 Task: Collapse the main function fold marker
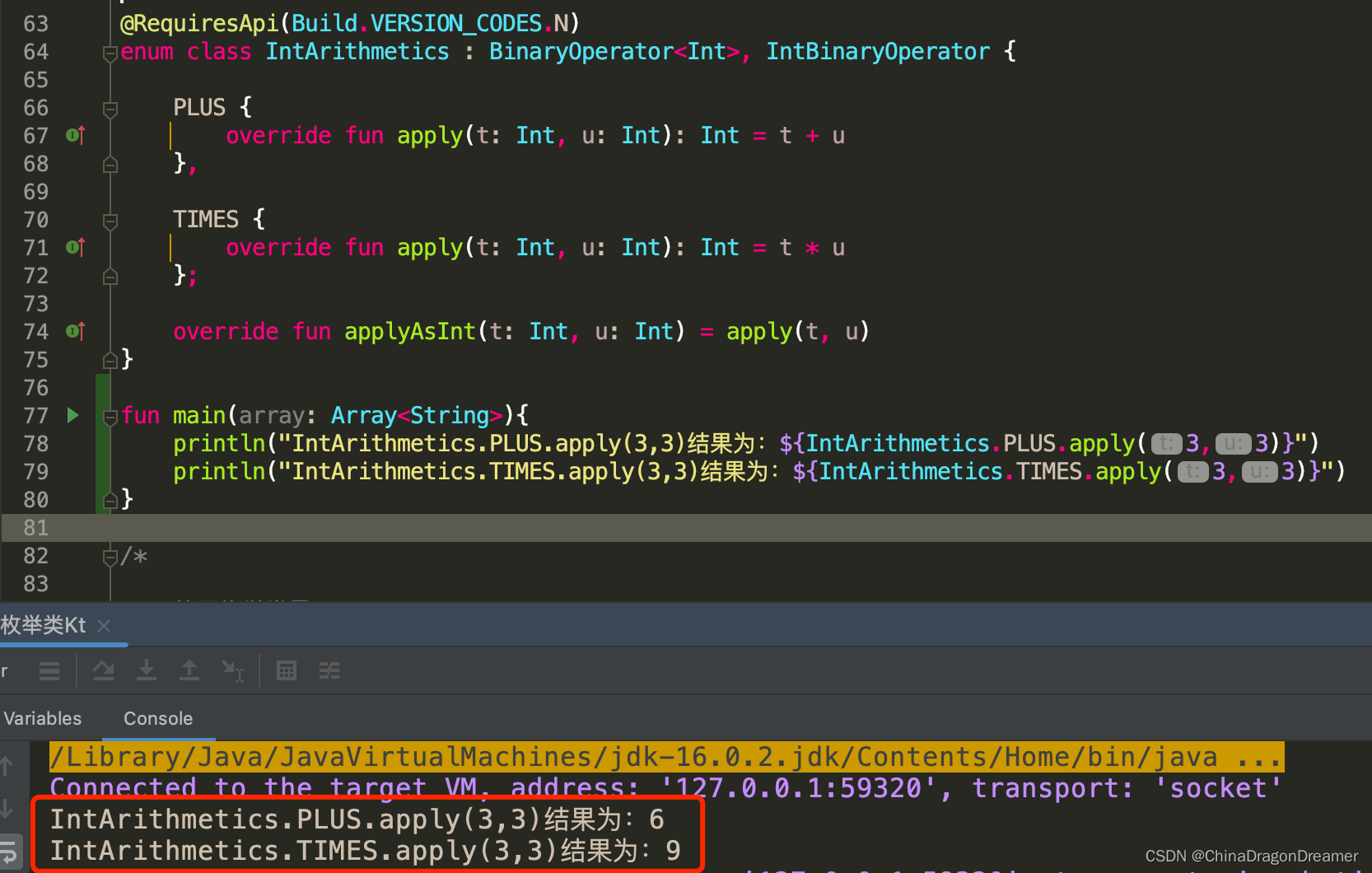(110, 417)
